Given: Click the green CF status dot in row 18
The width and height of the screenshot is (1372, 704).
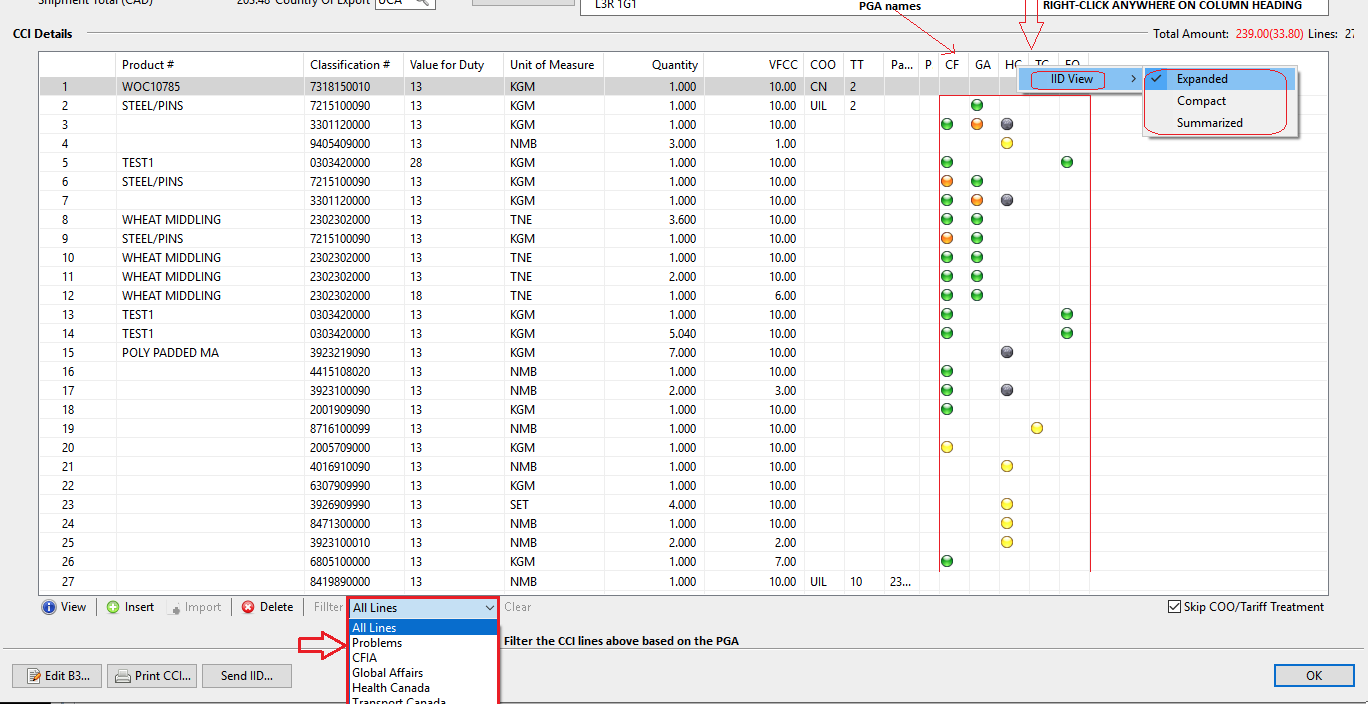Looking at the screenshot, I should (947, 409).
